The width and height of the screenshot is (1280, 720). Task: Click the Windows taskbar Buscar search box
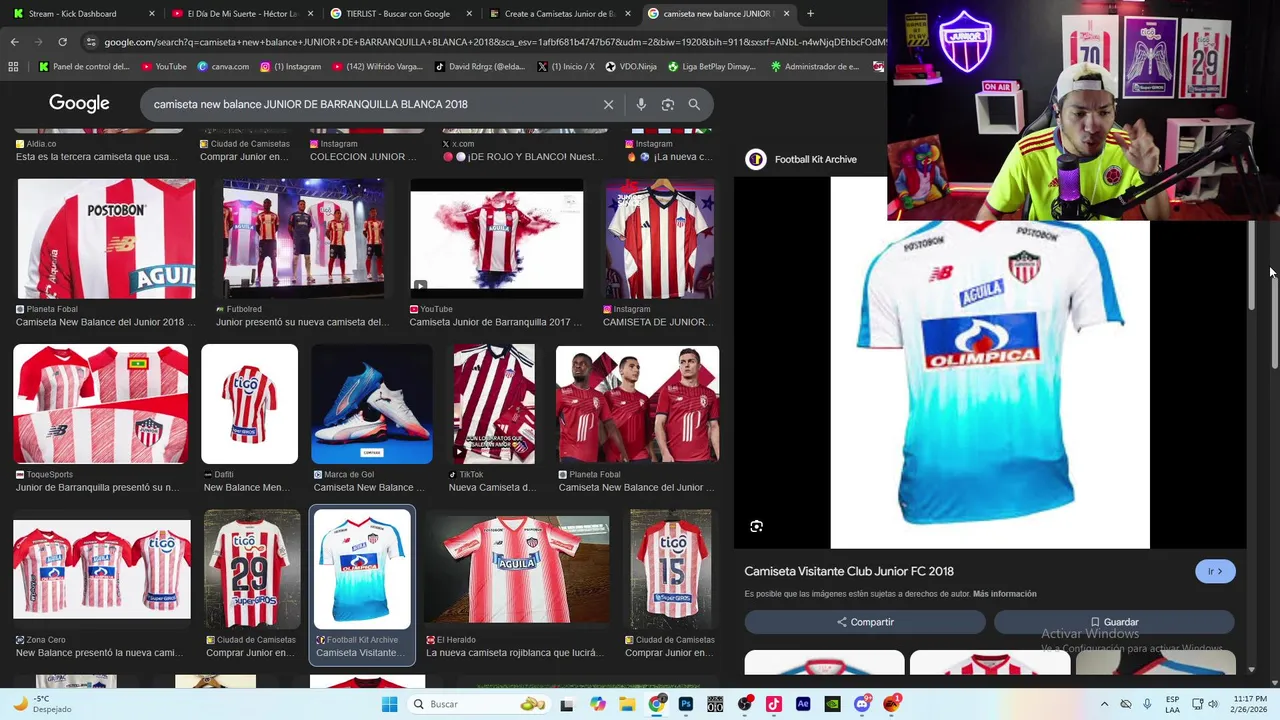[477, 704]
